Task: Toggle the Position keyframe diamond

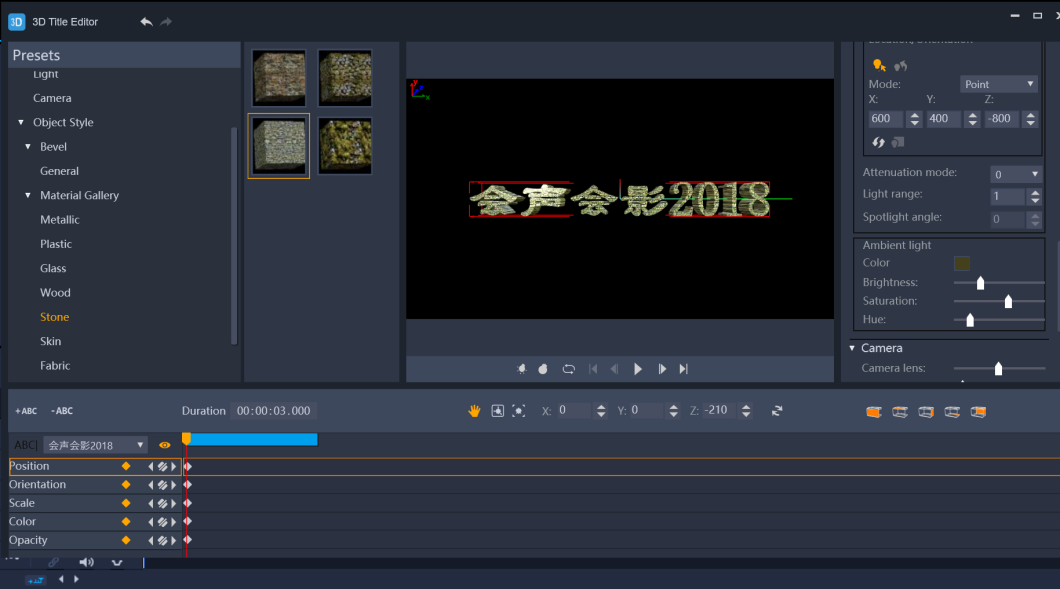Action: click(126, 466)
